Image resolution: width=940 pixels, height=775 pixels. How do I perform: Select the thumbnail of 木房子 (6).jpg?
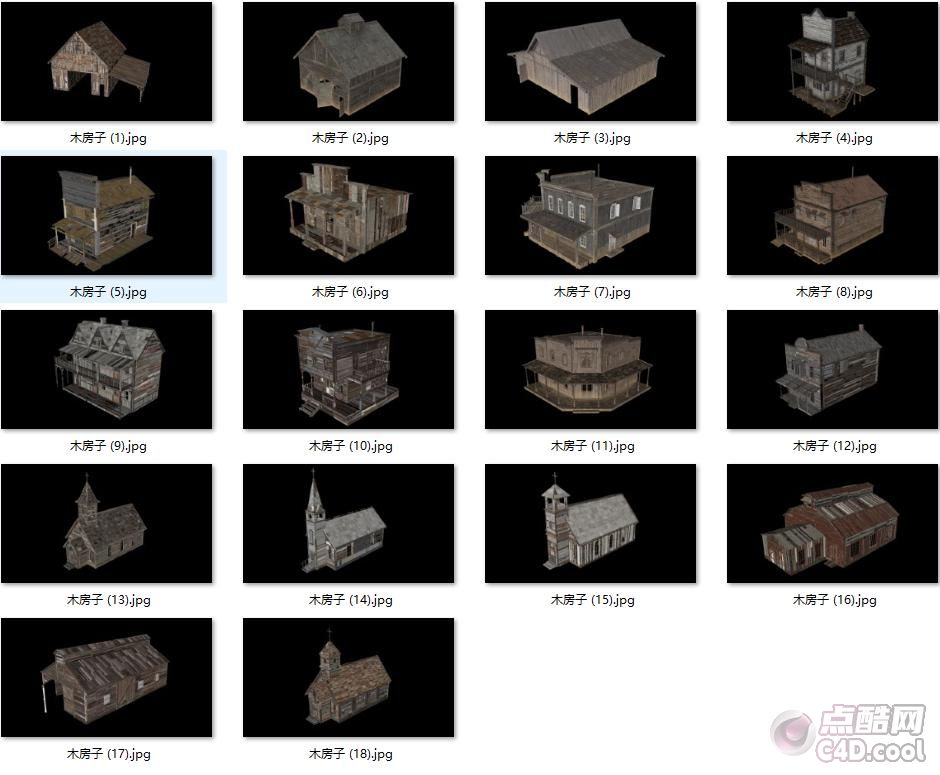coord(348,216)
